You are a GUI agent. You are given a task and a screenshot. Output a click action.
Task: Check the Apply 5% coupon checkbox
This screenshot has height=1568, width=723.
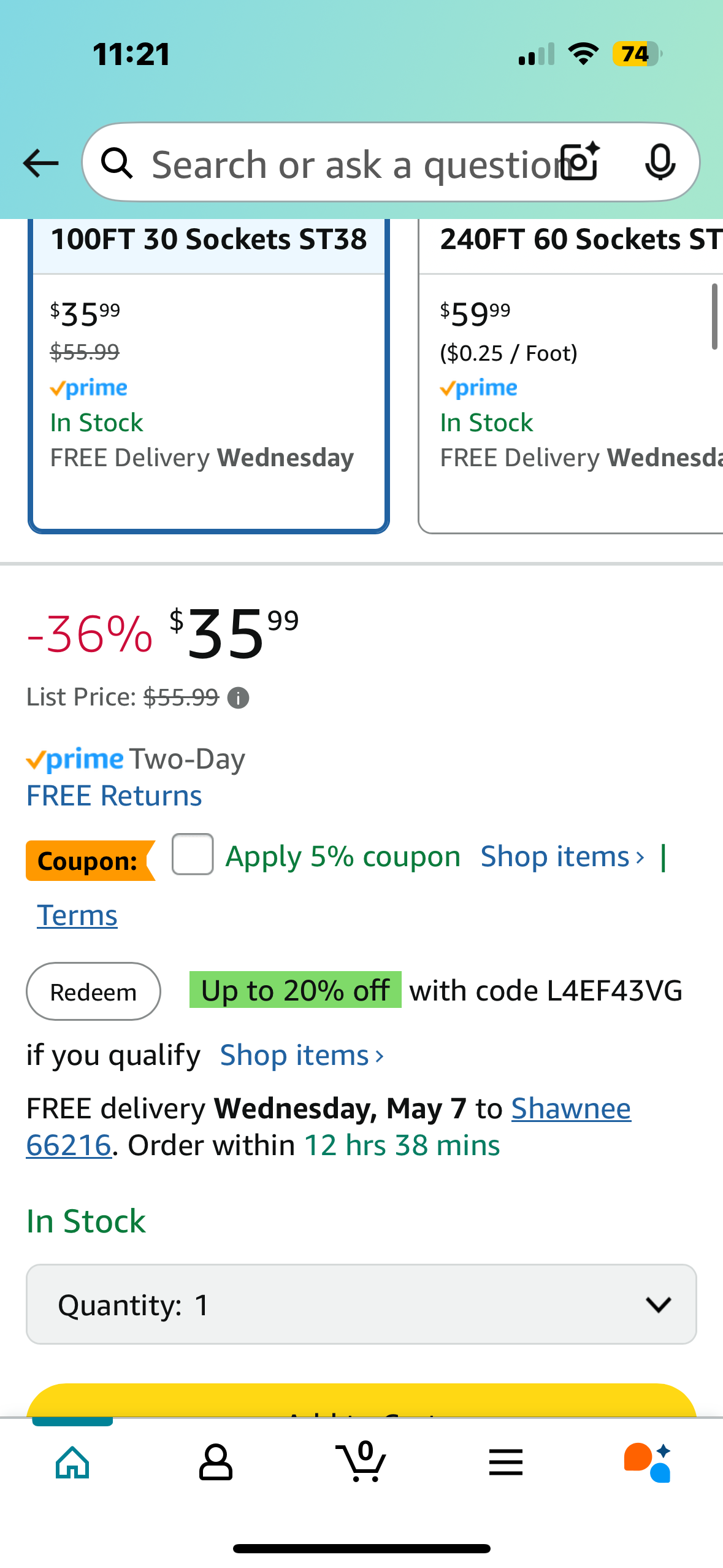click(x=193, y=854)
